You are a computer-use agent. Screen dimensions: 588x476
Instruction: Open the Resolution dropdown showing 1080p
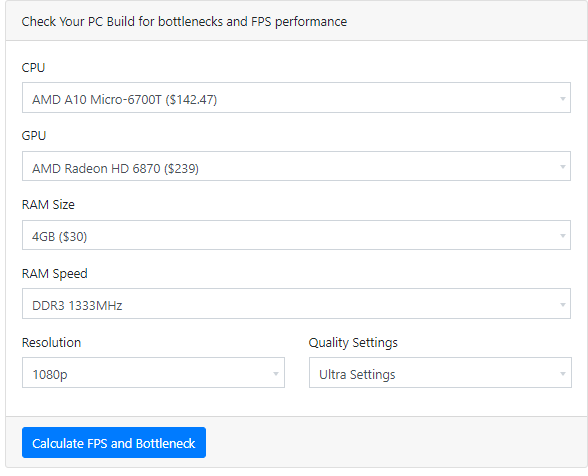tap(153, 372)
